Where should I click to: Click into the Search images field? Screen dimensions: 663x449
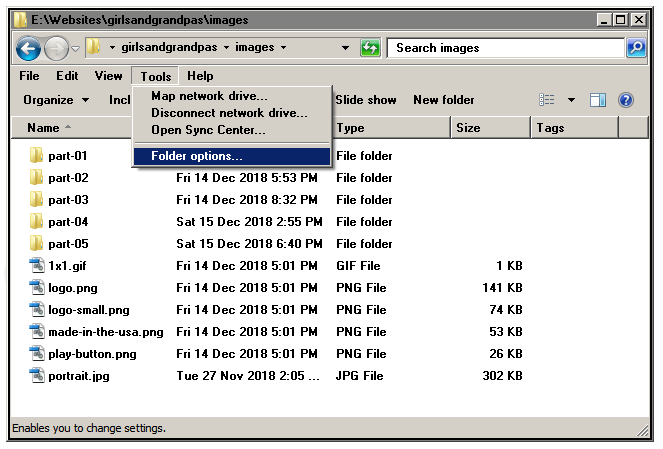505,48
